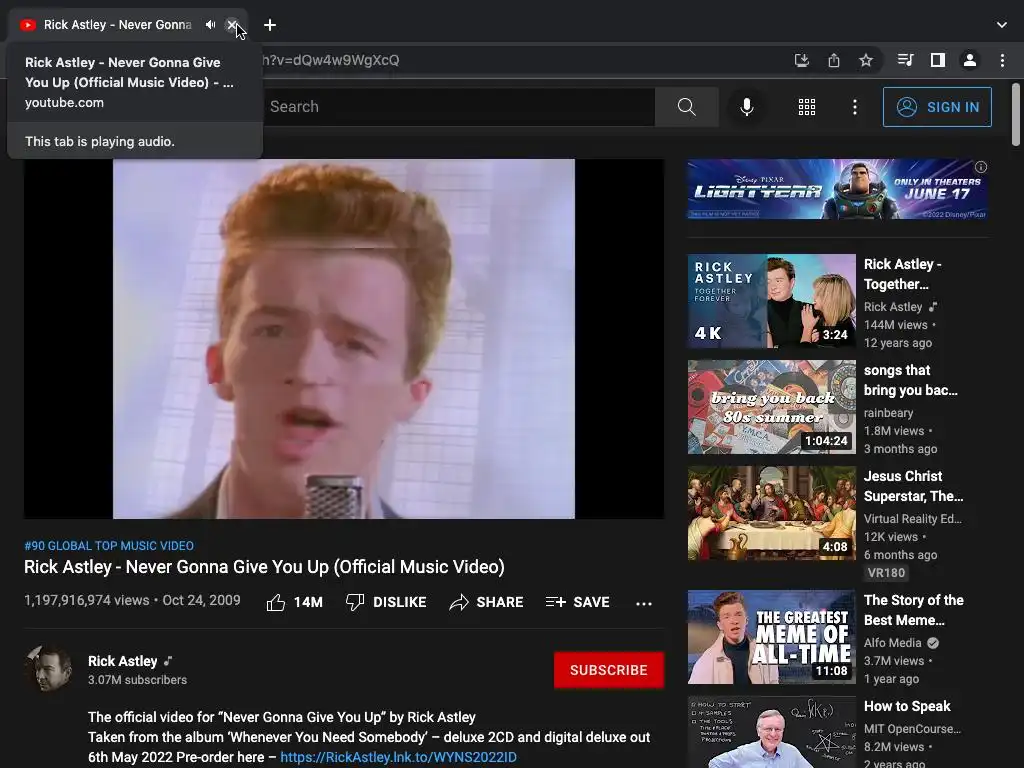Viewport: 1024px width, 768px height.
Task: Click the VR180 badge
Action: pos(886,573)
